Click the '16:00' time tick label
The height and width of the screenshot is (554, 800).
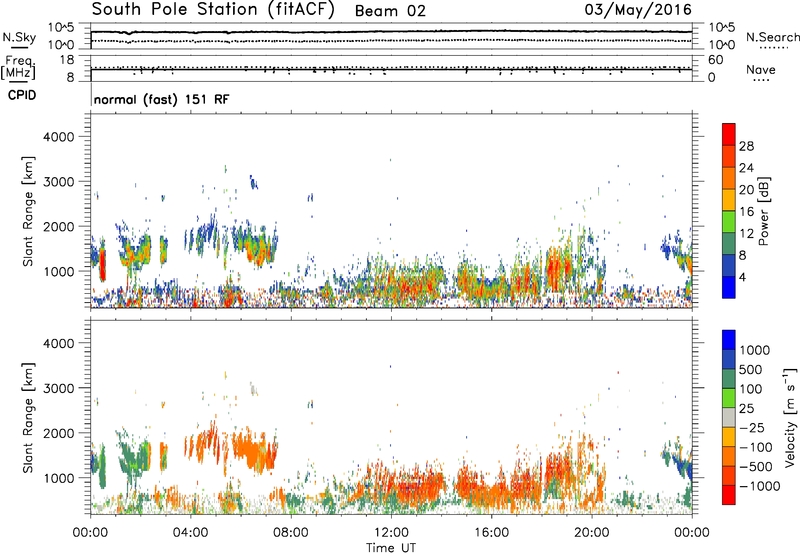click(491, 533)
